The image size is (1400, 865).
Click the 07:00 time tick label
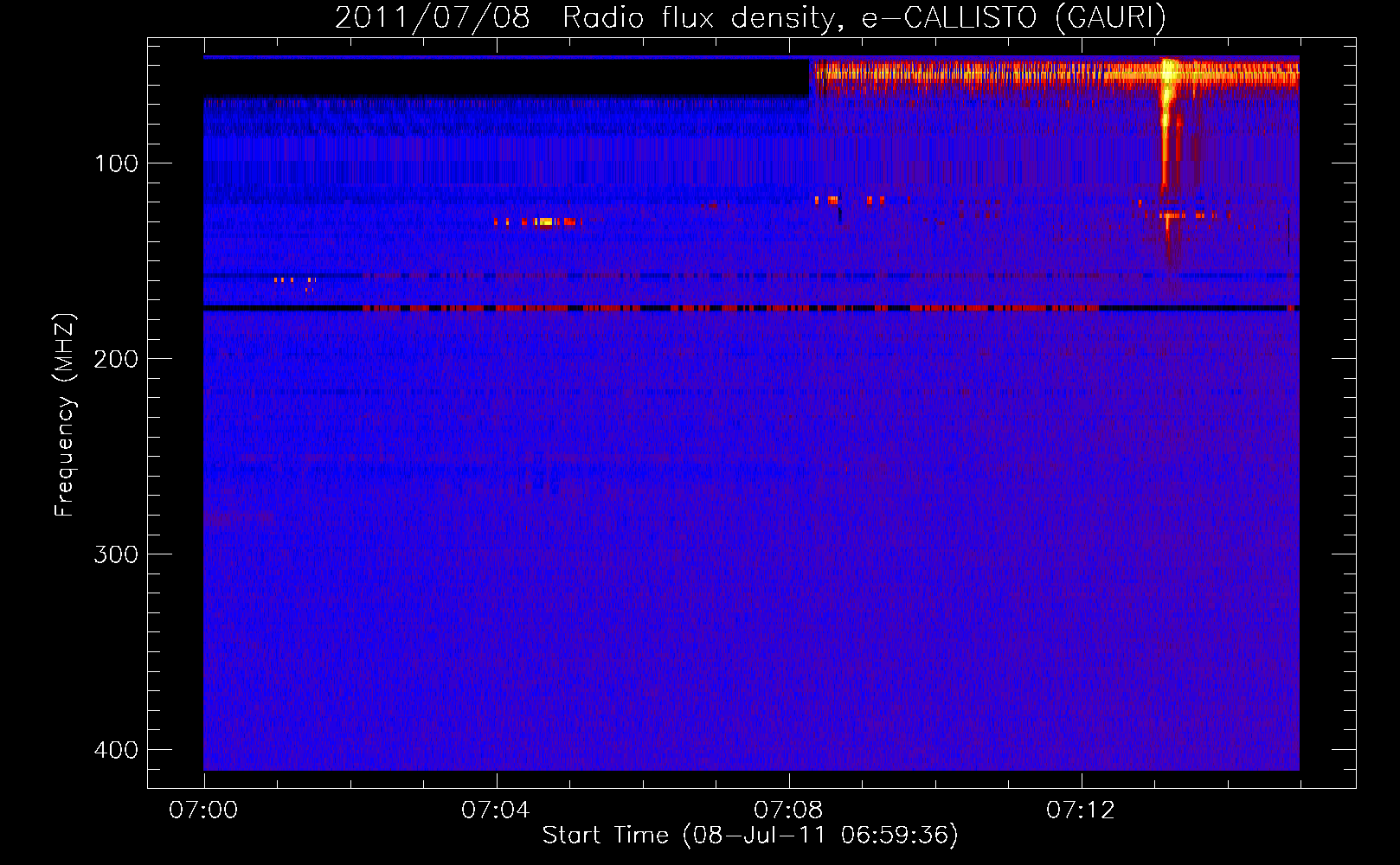click(x=203, y=811)
